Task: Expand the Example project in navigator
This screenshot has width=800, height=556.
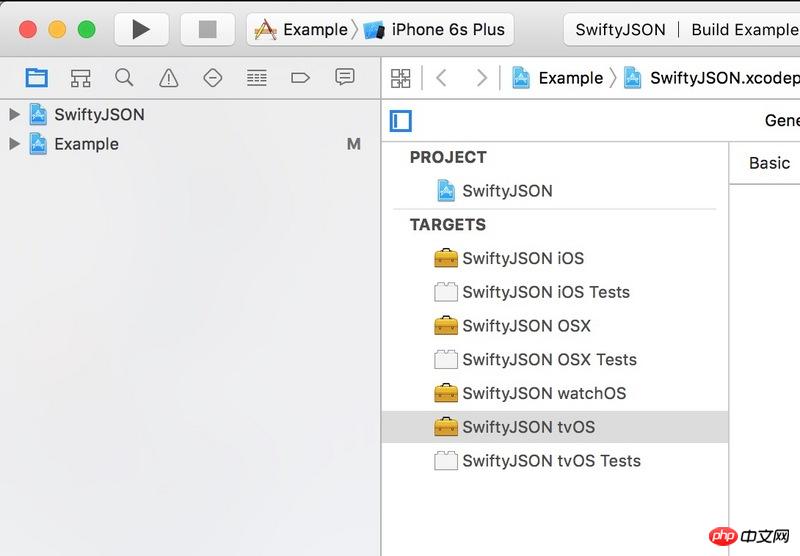Action: (15, 144)
